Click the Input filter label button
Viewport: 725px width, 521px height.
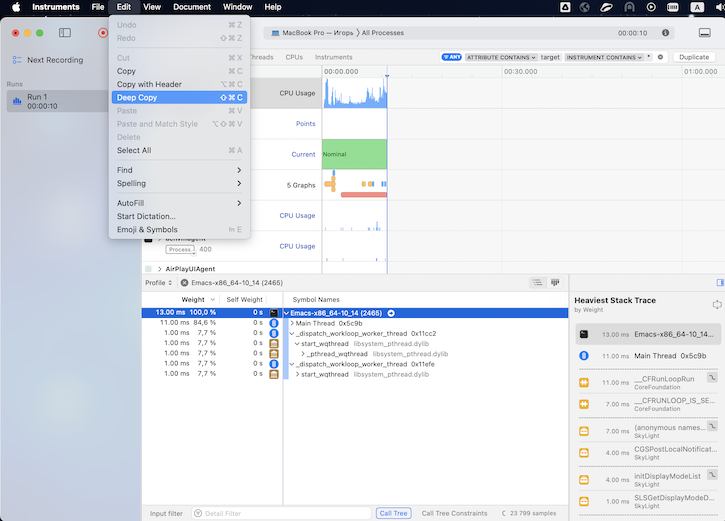(166, 513)
